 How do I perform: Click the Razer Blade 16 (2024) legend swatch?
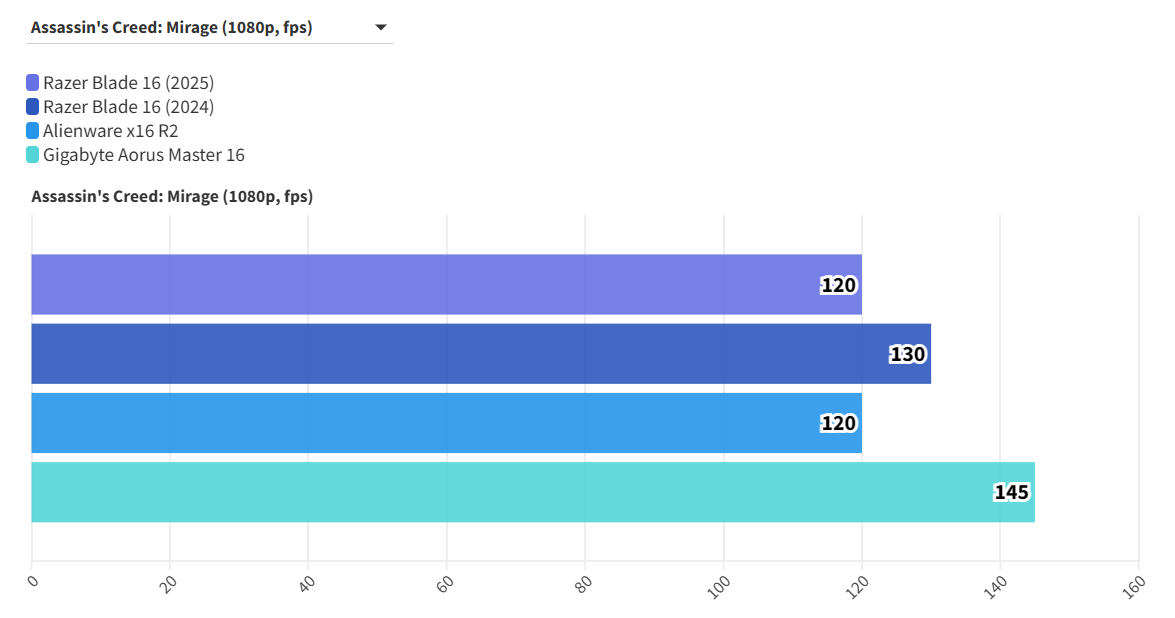tap(33, 107)
